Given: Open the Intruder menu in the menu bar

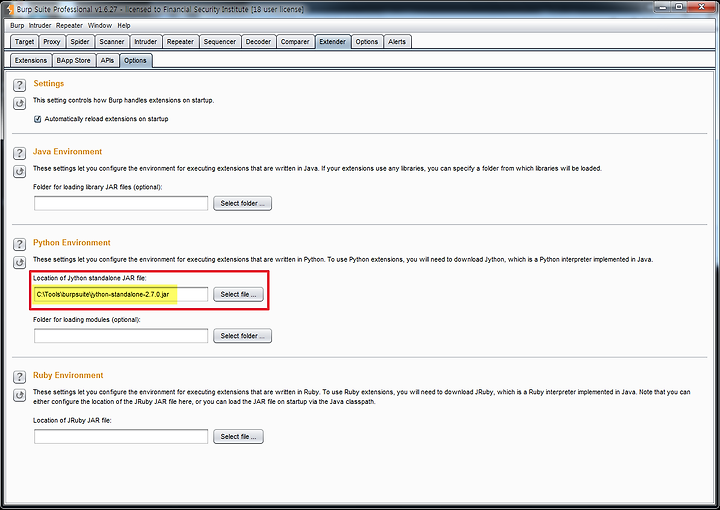Looking at the screenshot, I should 40,25.
